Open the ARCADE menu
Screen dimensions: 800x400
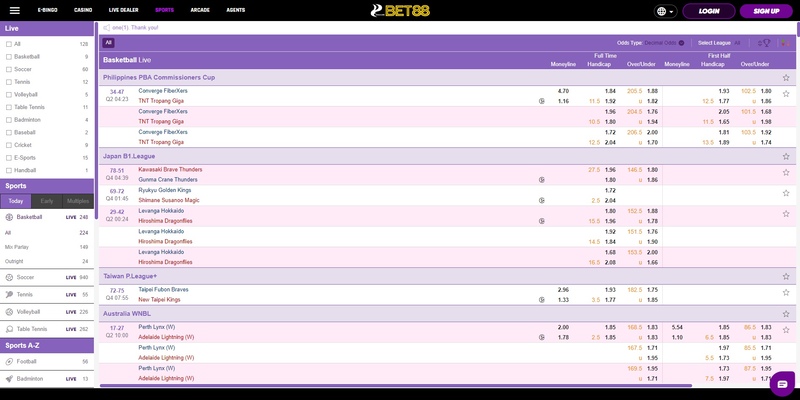pyautogui.click(x=200, y=10)
